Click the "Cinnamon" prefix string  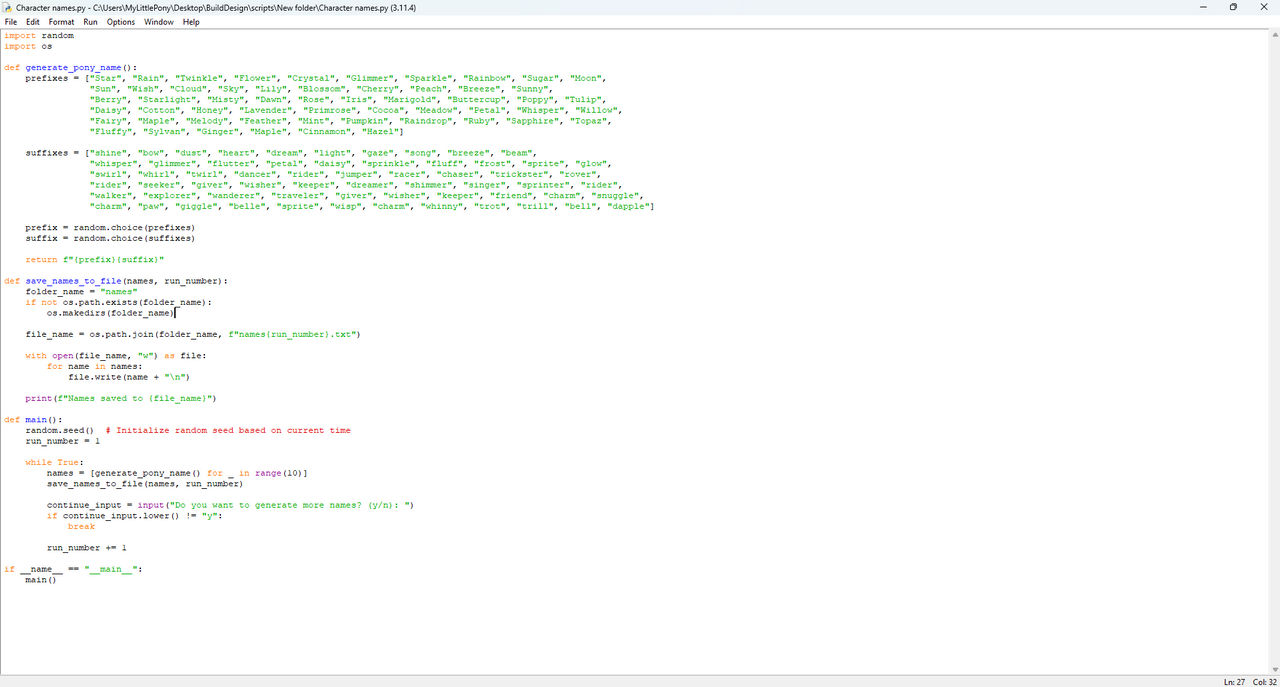click(326, 132)
